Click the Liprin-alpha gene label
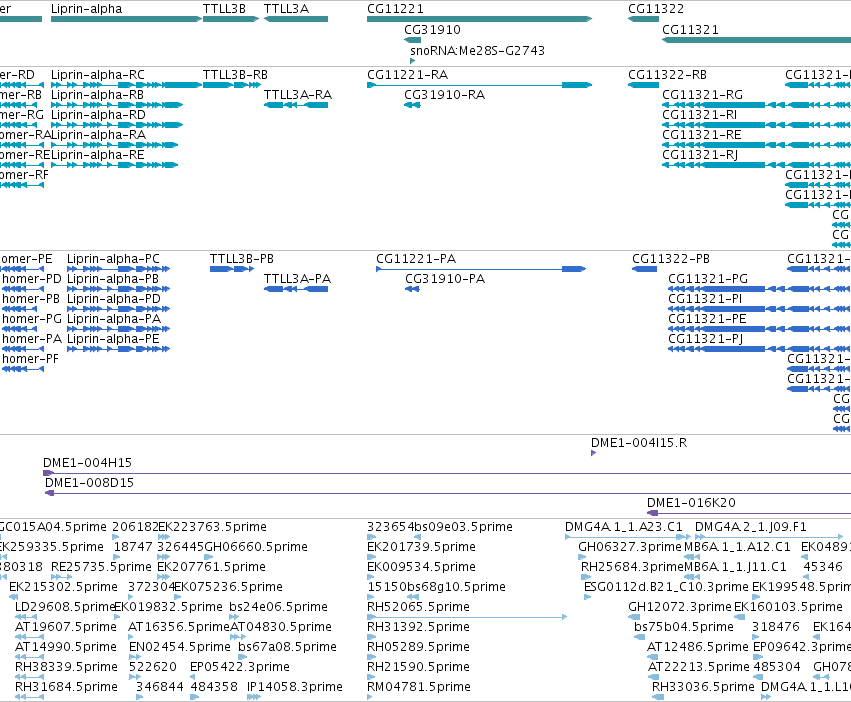 click(86, 9)
